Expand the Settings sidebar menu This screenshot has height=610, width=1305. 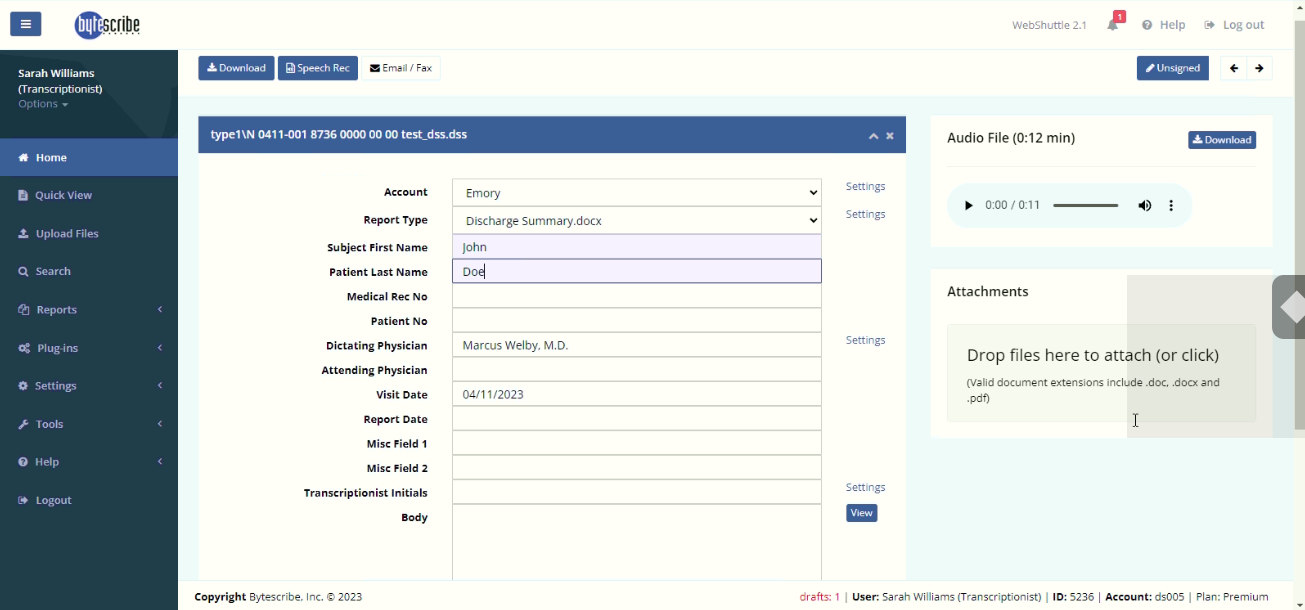pyautogui.click(x=89, y=386)
